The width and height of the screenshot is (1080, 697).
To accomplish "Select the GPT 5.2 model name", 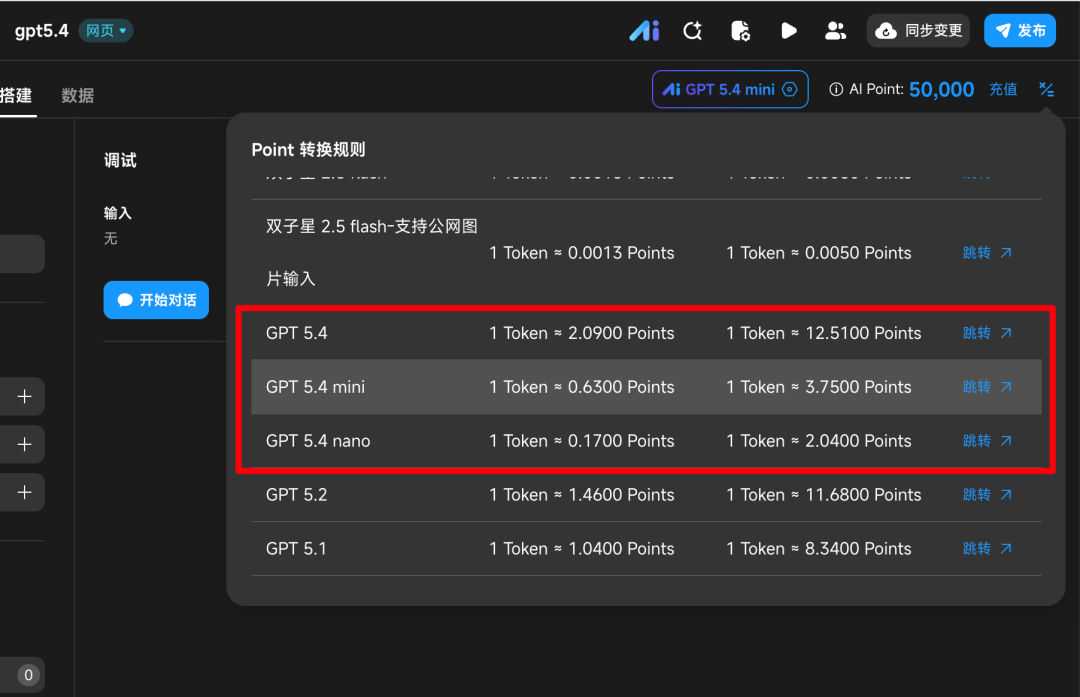I will click(297, 495).
